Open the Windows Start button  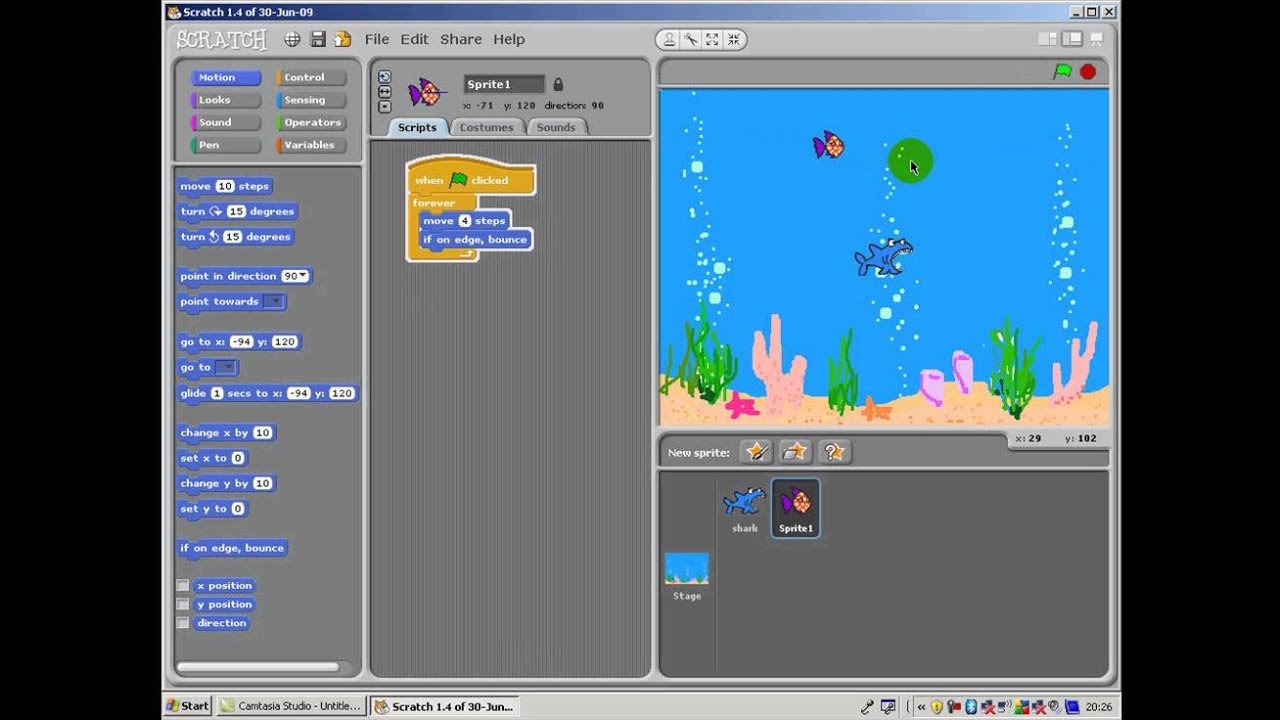click(188, 706)
